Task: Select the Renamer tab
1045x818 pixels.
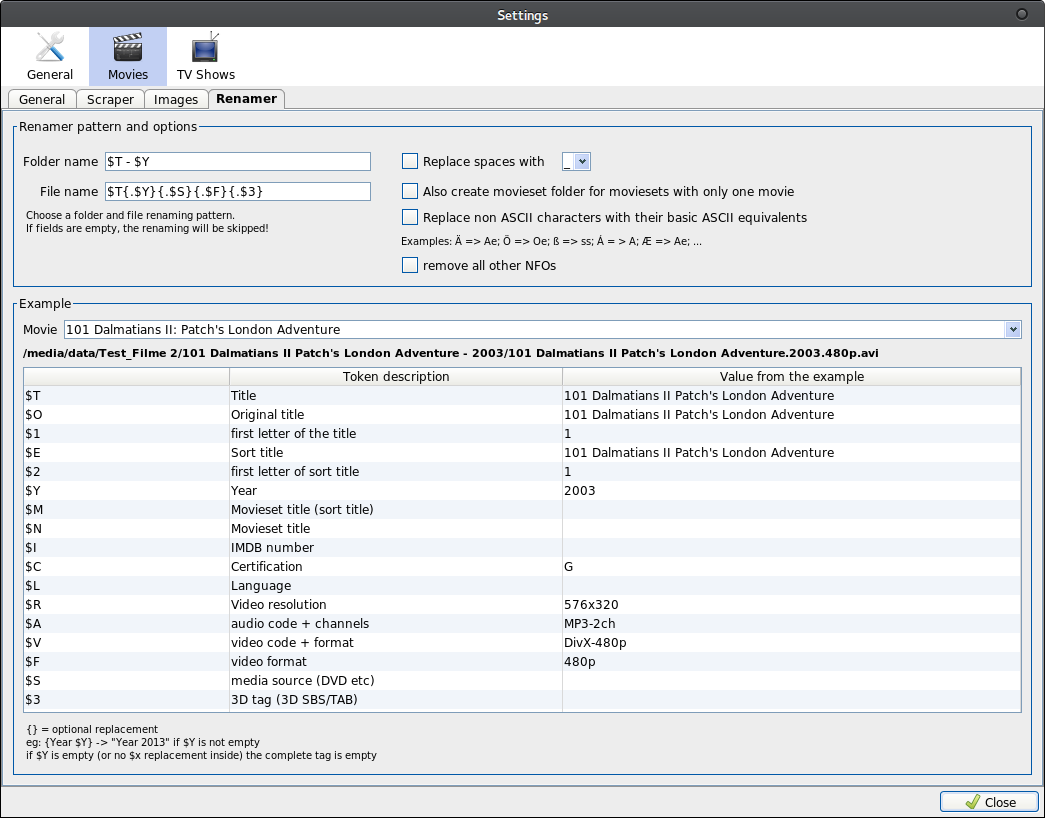Action: [x=247, y=99]
